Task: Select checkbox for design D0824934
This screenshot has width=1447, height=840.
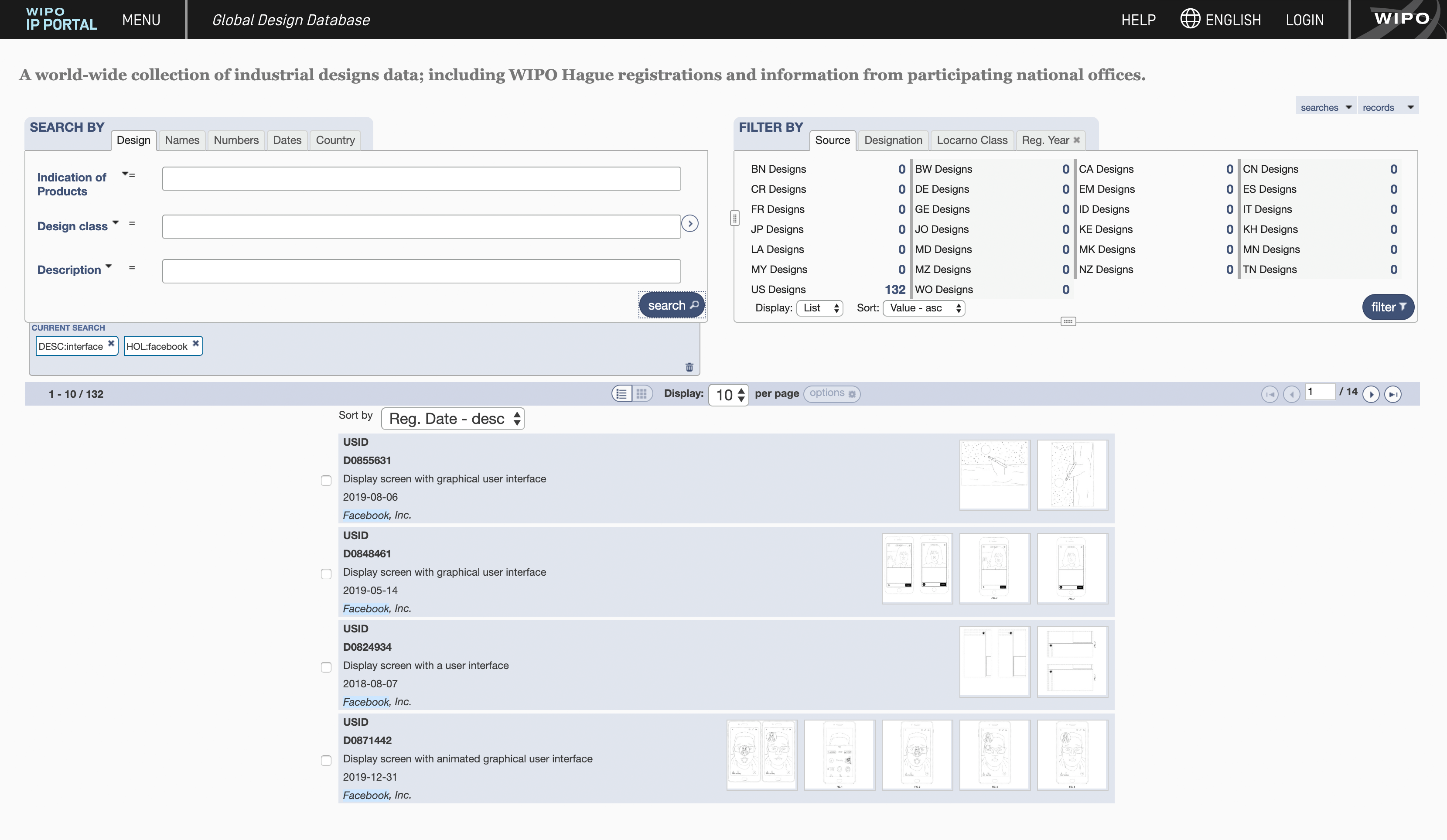Action: click(x=326, y=667)
